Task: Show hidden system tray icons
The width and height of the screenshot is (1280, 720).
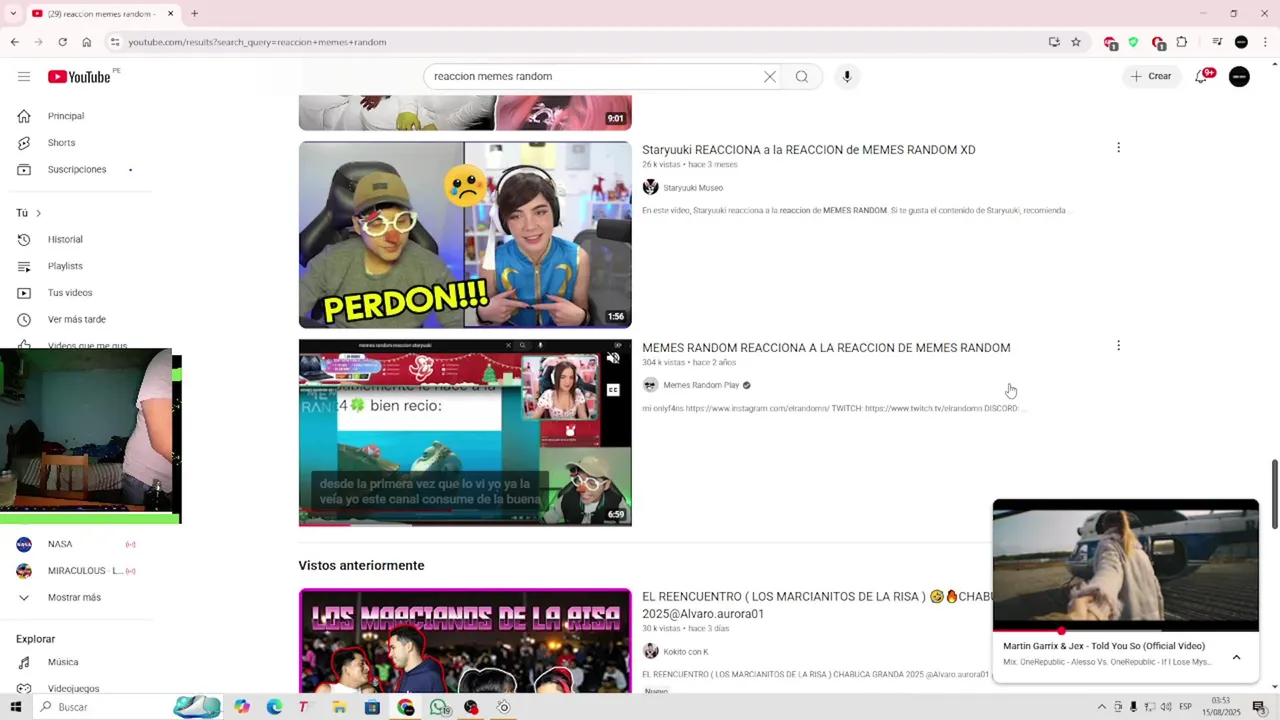Action: click(x=1102, y=707)
